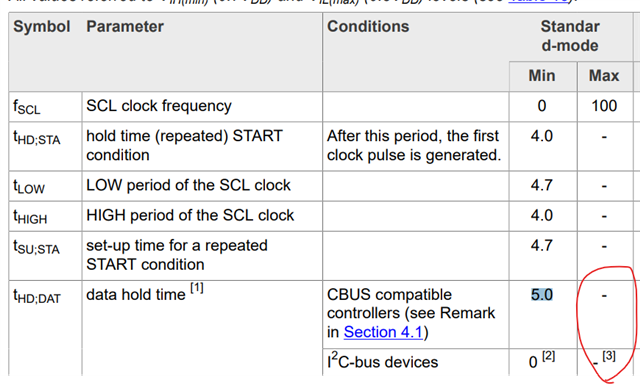Click the Min sub-header cell

point(542,76)
